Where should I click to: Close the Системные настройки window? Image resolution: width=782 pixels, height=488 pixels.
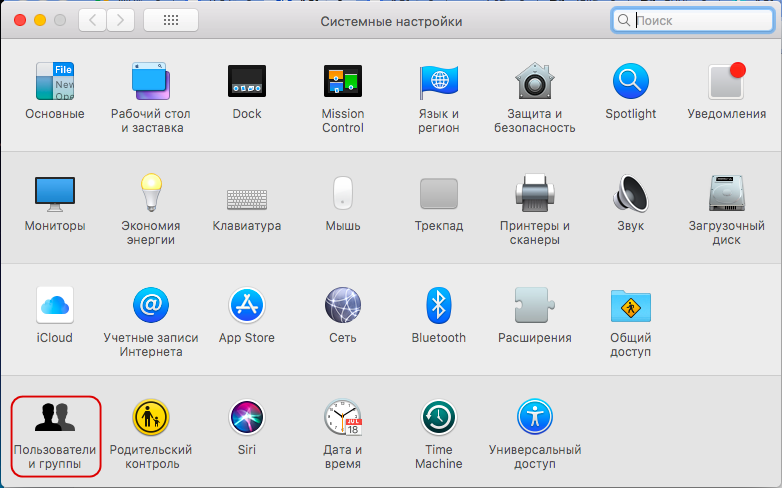click(x=20, y=20)
